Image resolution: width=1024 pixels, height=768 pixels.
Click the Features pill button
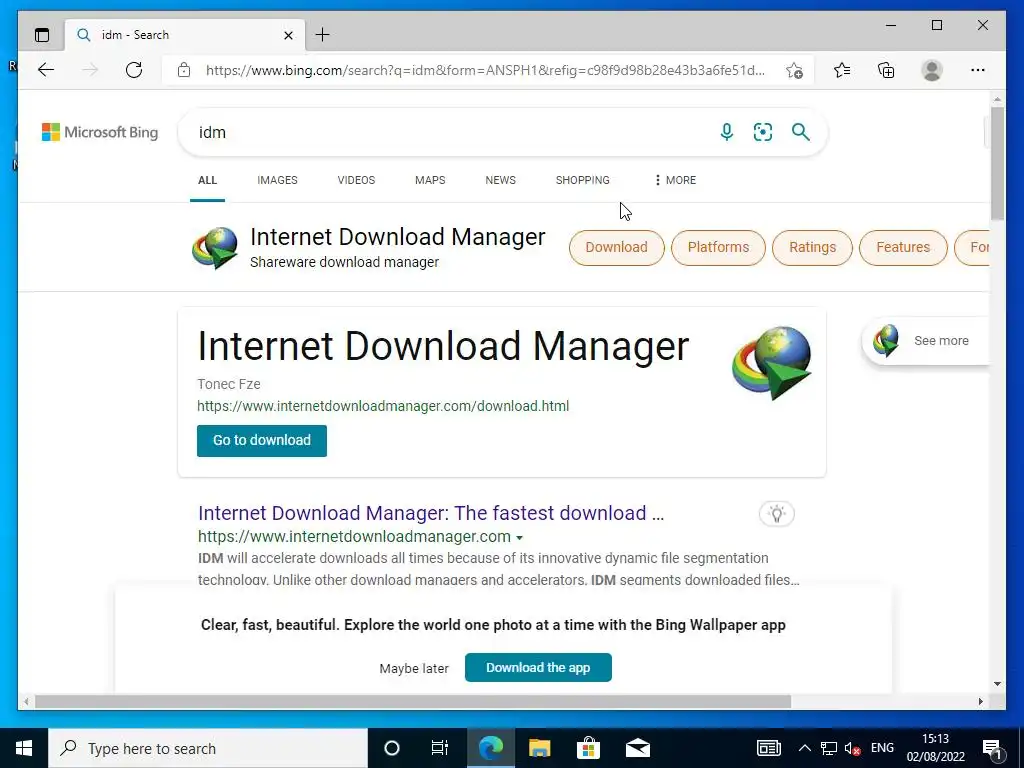click(903, 248)
